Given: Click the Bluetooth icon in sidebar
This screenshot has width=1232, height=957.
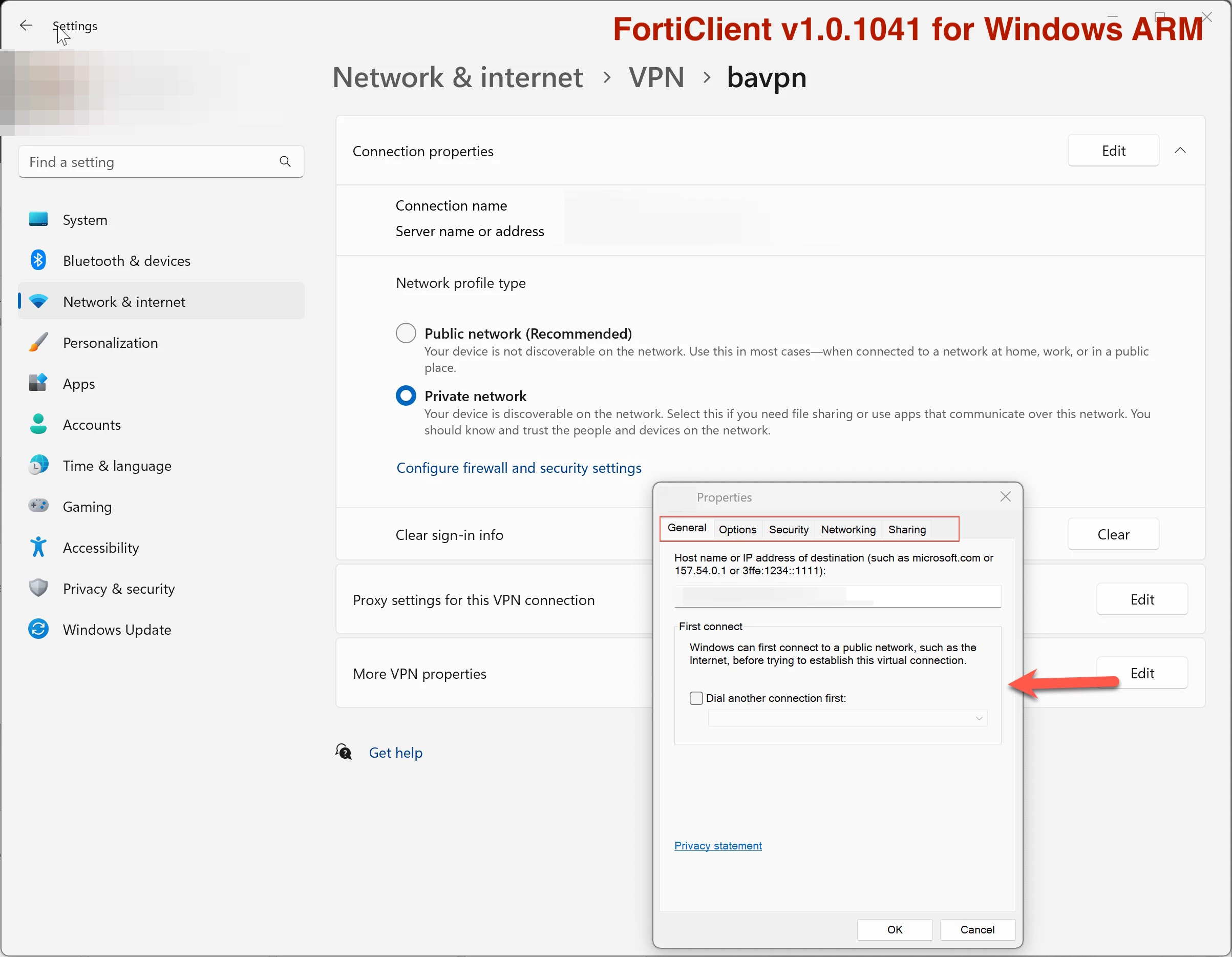Looking at the screenshot, I should pos(38,260).
